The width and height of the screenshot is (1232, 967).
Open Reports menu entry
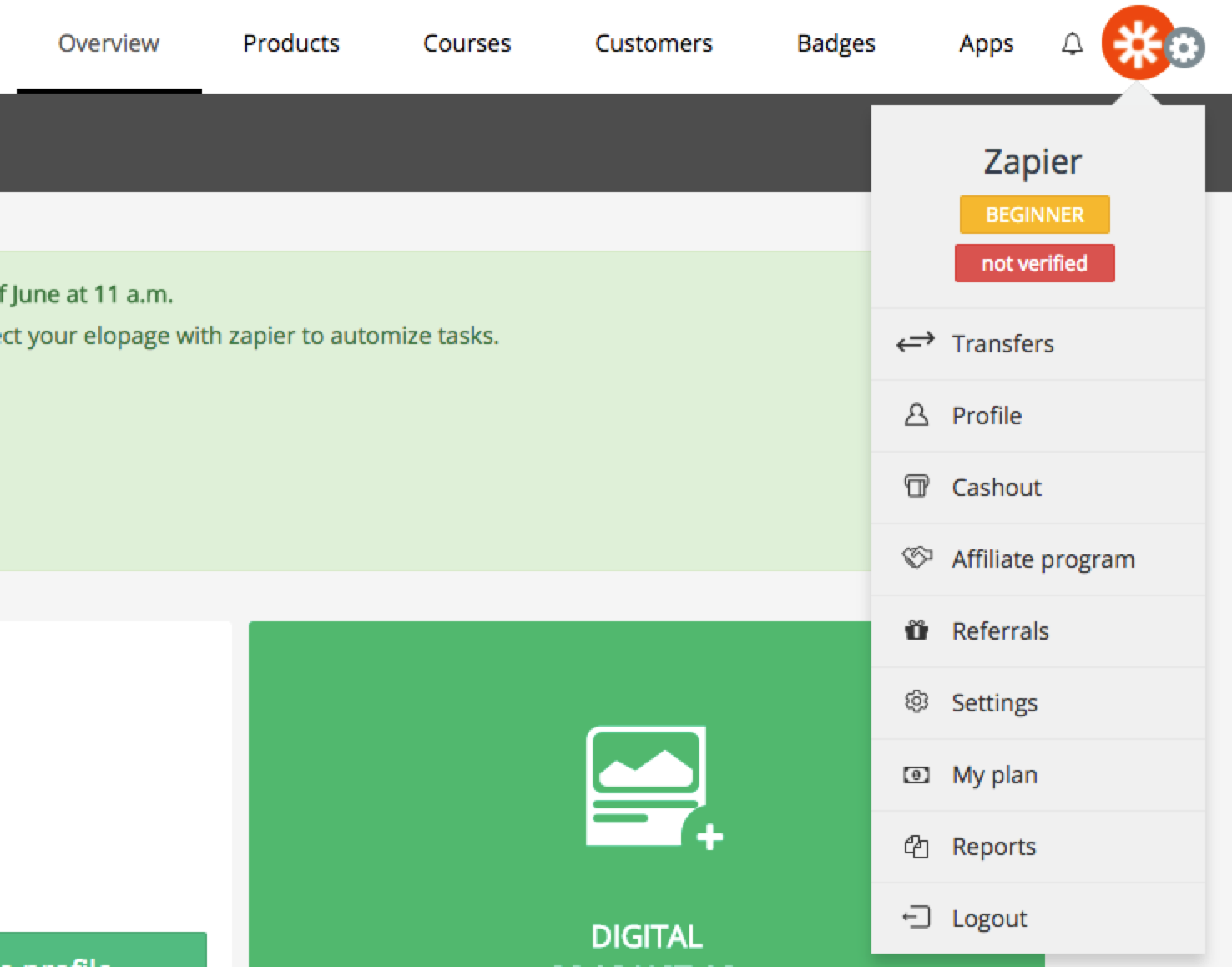click(1038, 847)
